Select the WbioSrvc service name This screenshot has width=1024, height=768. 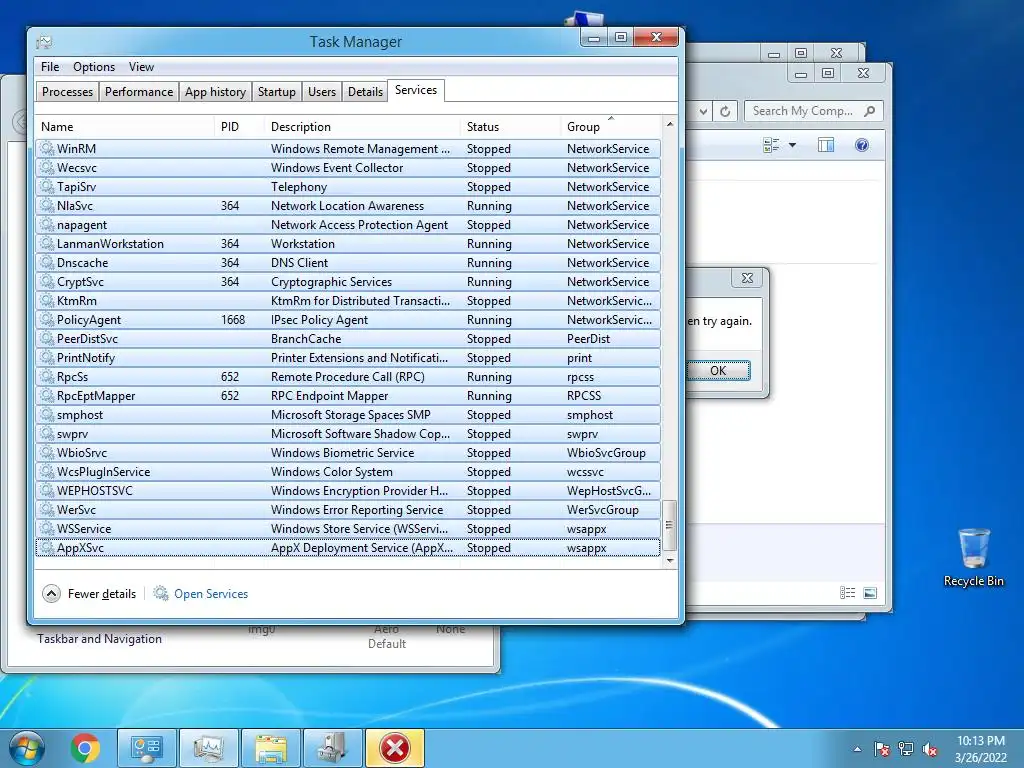(82, 453)
